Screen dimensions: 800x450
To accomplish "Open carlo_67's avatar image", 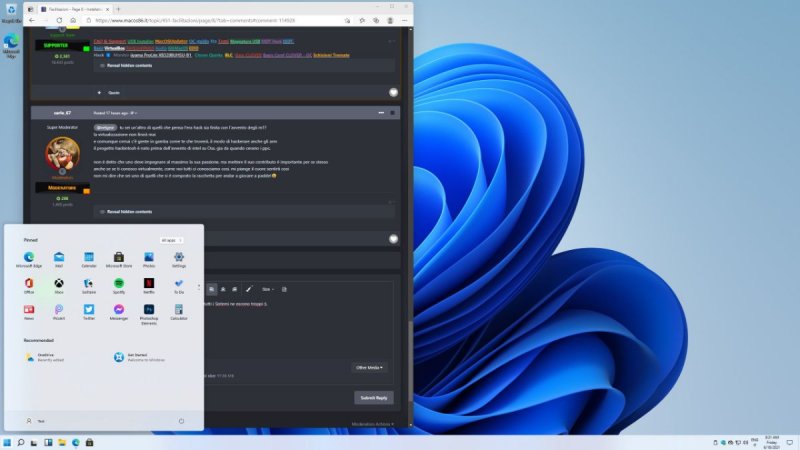I will point(62,153).
